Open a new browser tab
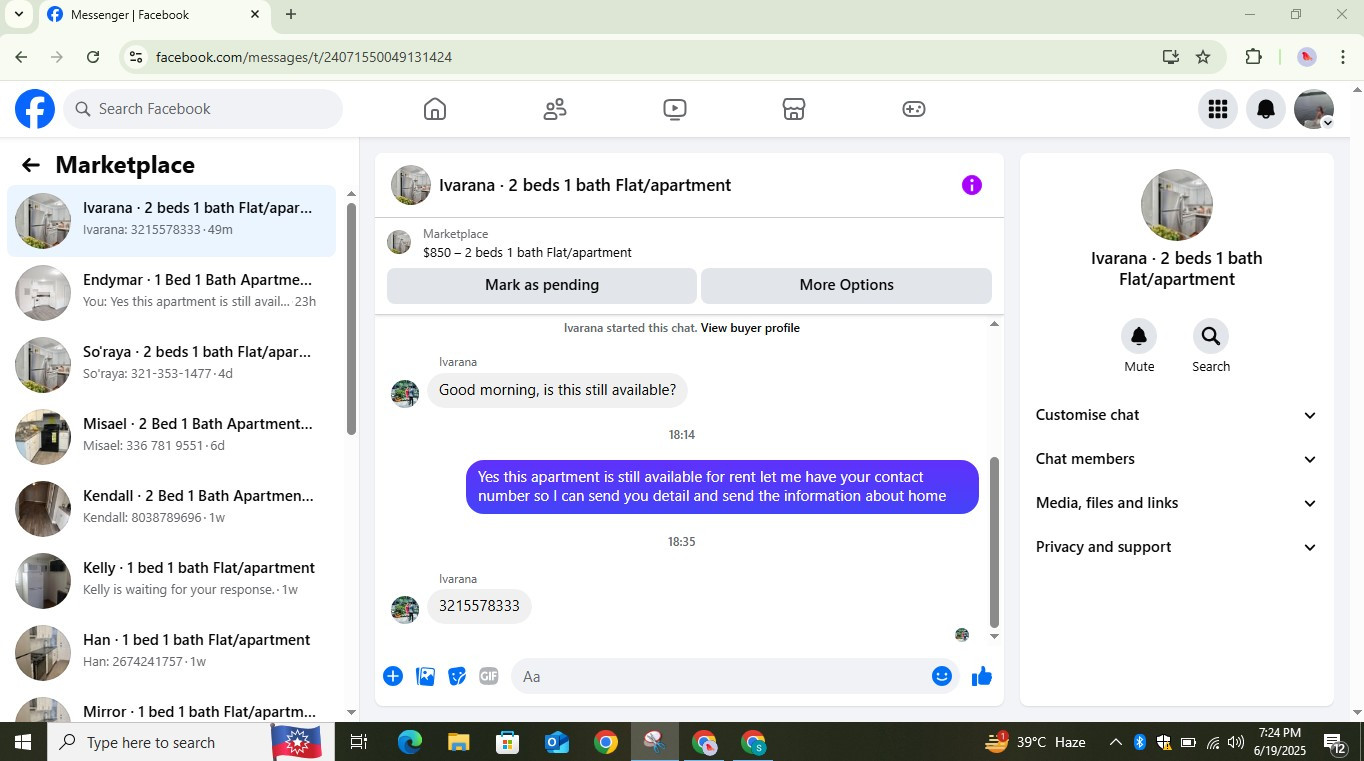1364x761 pixels. [x=291, y=14]
